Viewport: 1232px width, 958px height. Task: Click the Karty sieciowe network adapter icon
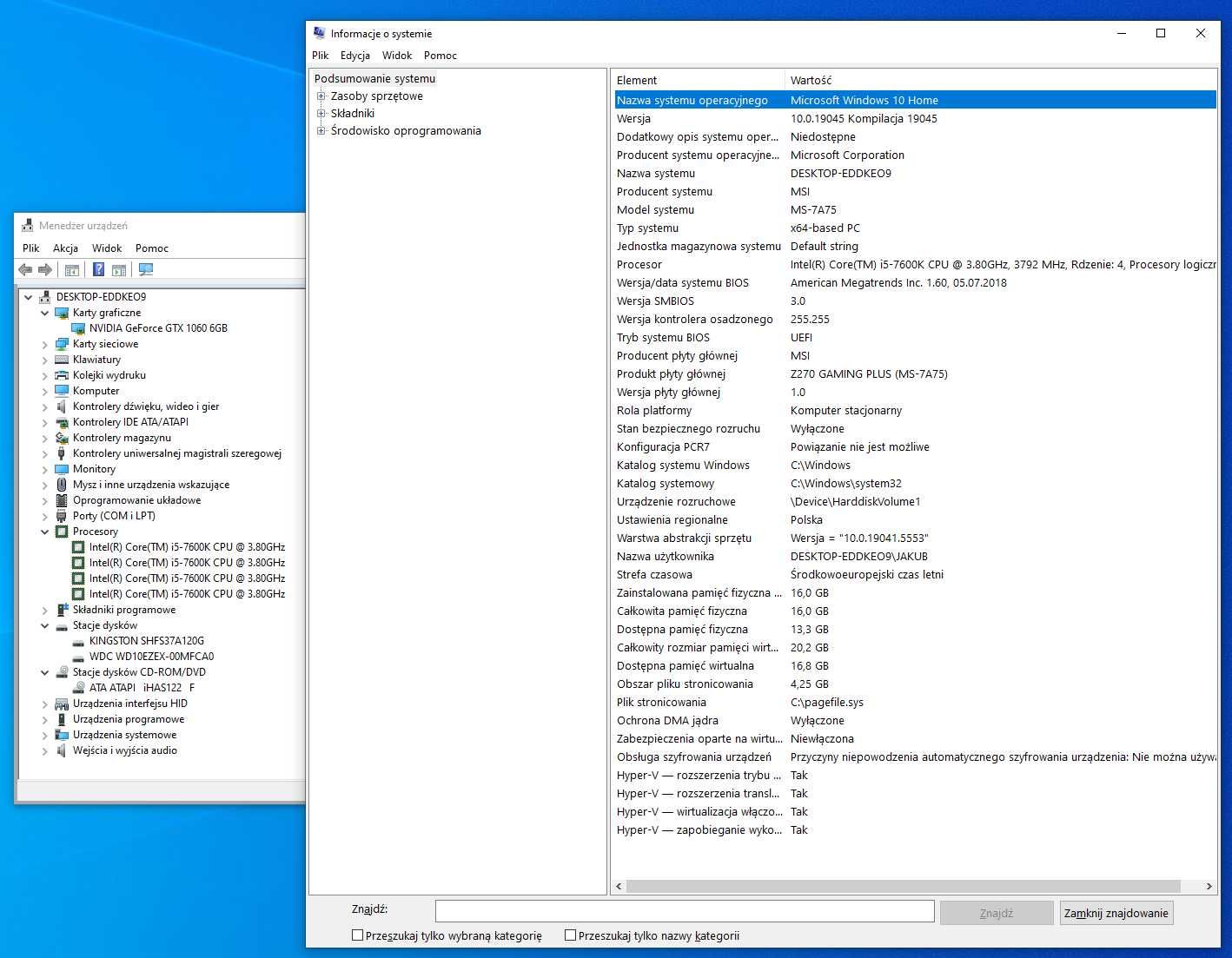click(62, 344)
